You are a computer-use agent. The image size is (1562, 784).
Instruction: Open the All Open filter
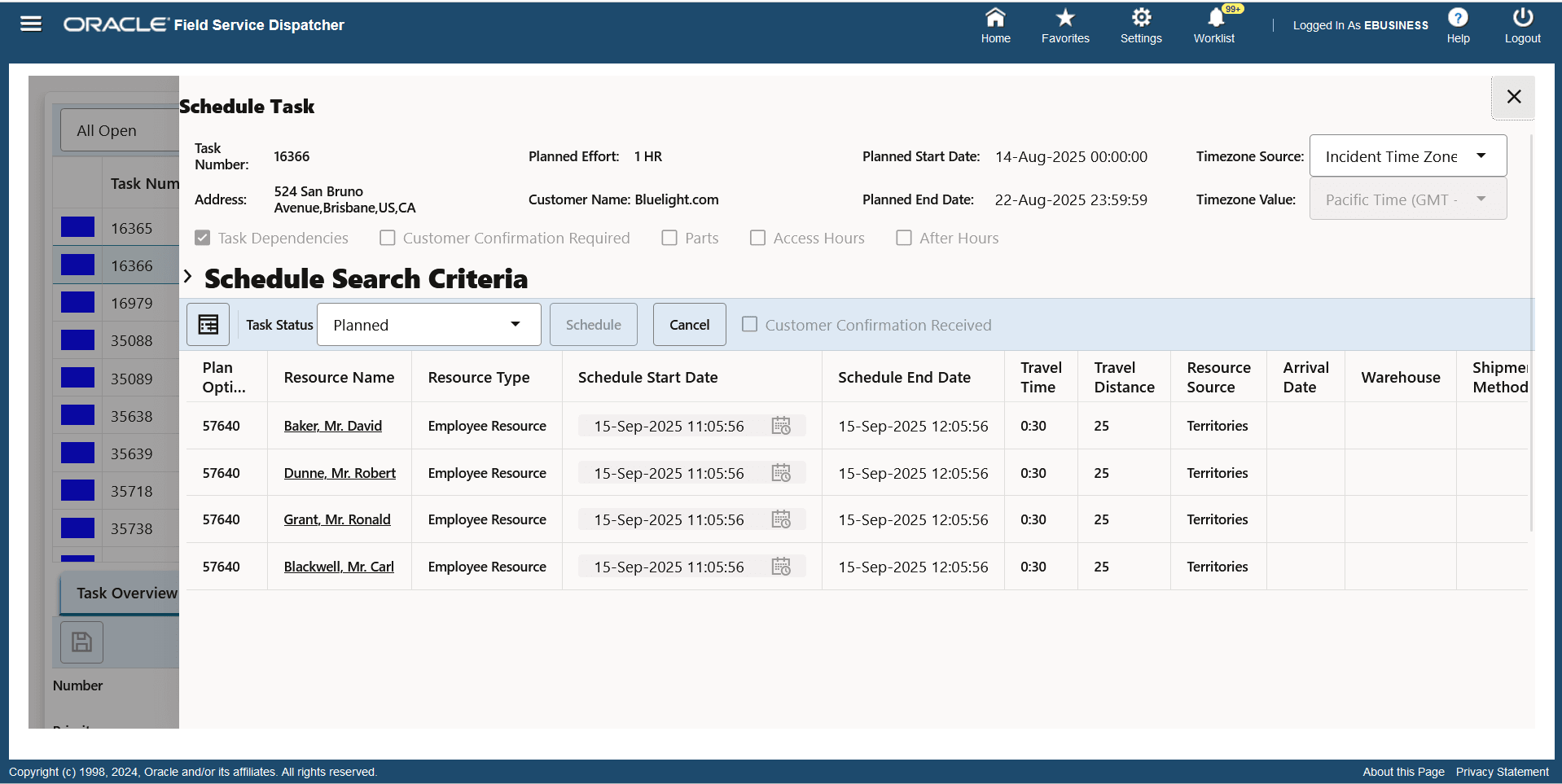coord(107,129)
